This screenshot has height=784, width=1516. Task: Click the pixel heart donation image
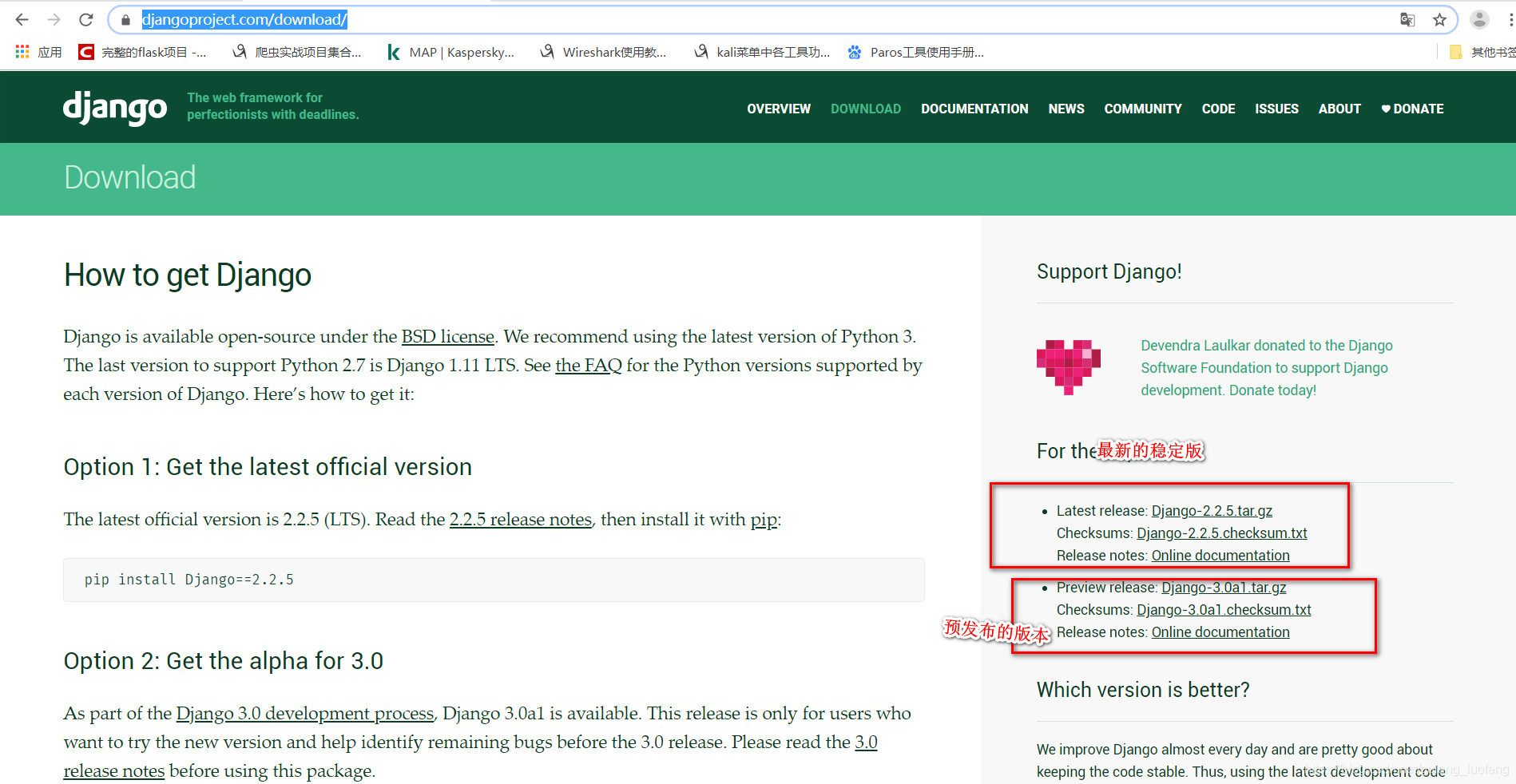coord(1068,367)
